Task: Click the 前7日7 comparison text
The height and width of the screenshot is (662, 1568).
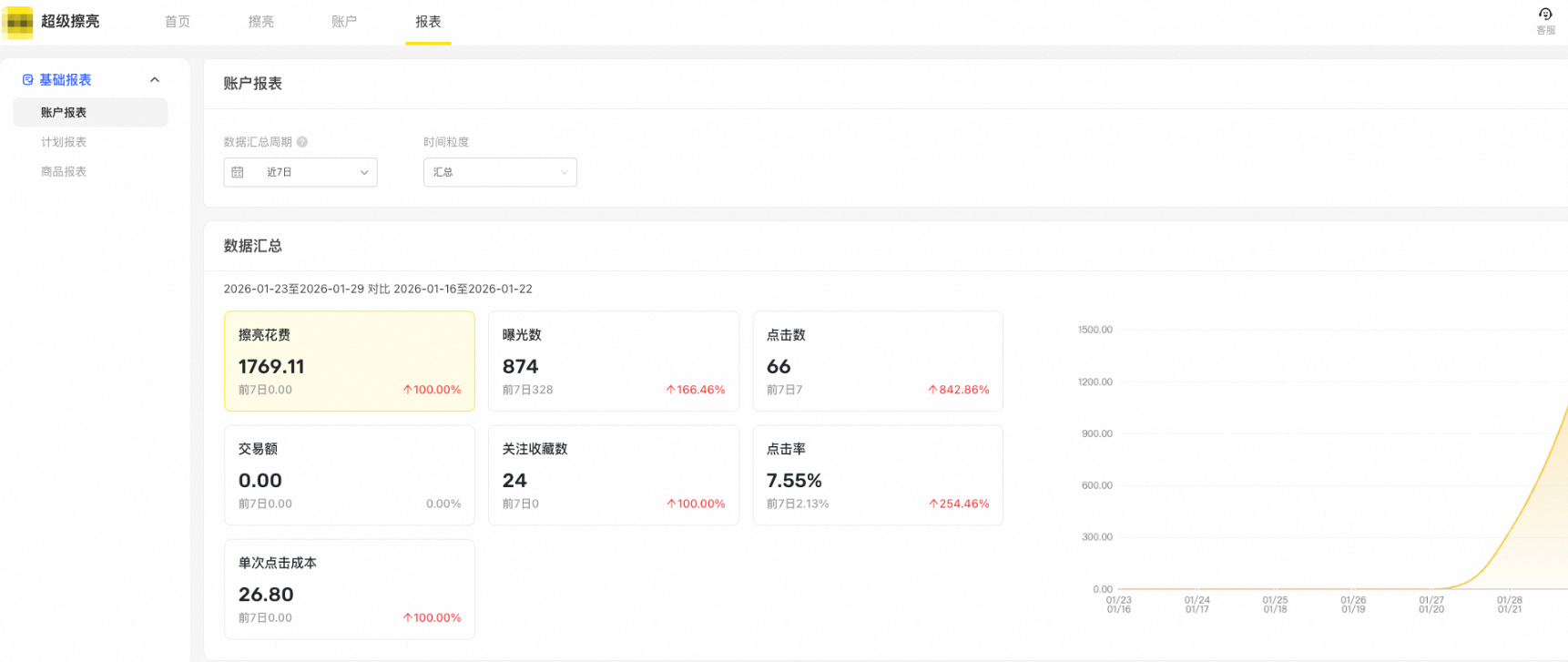Action: point(784,390)
